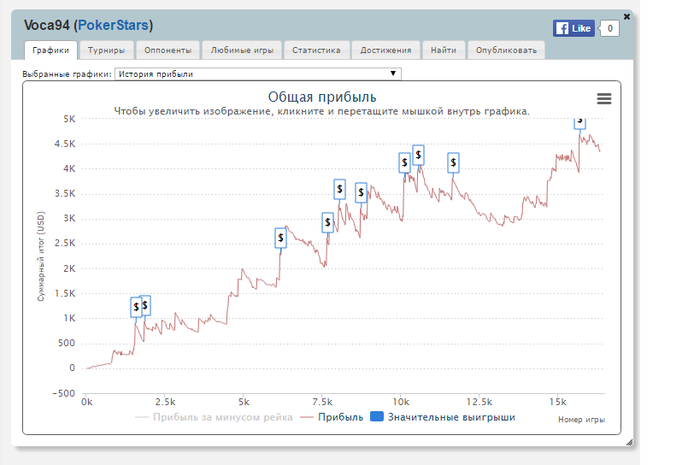The height and width of the screenshot is (465, 700).
Task: Toggle the Прибыль legend series
Action: pos(332,417)
